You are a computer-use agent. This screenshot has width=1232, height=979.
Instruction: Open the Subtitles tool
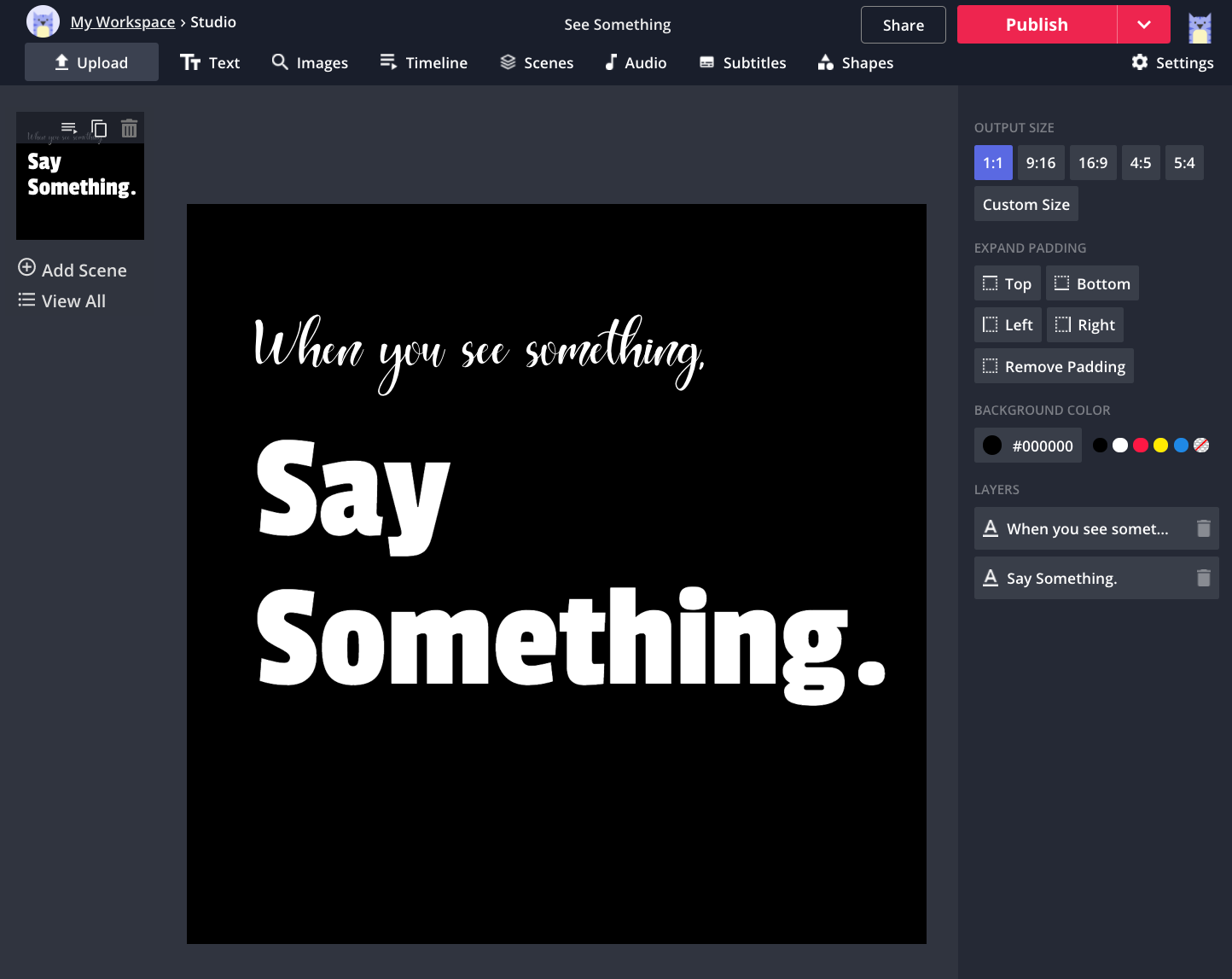[742, 62]
